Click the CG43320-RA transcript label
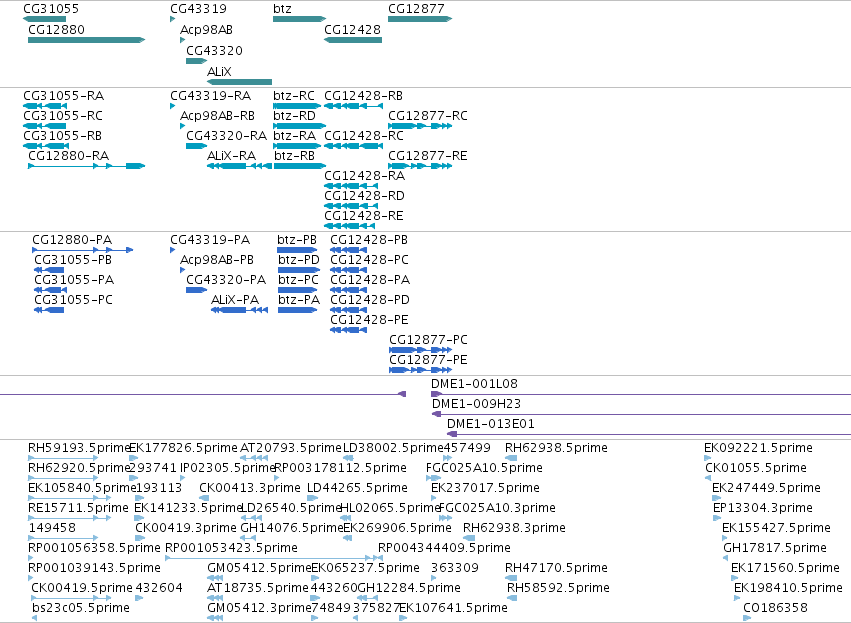The width and height of the screenshot is (851, 623). 226,136
